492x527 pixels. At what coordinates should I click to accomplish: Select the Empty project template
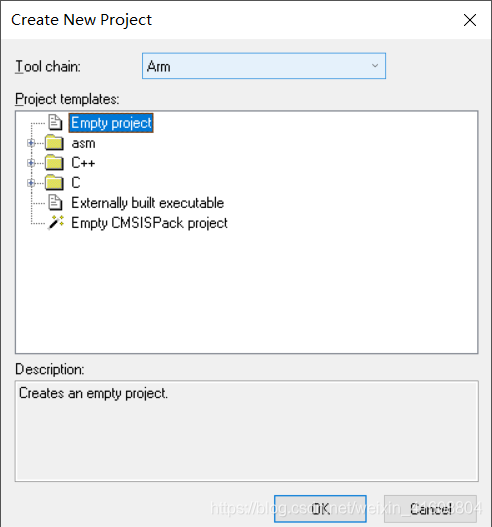point(111,123)
